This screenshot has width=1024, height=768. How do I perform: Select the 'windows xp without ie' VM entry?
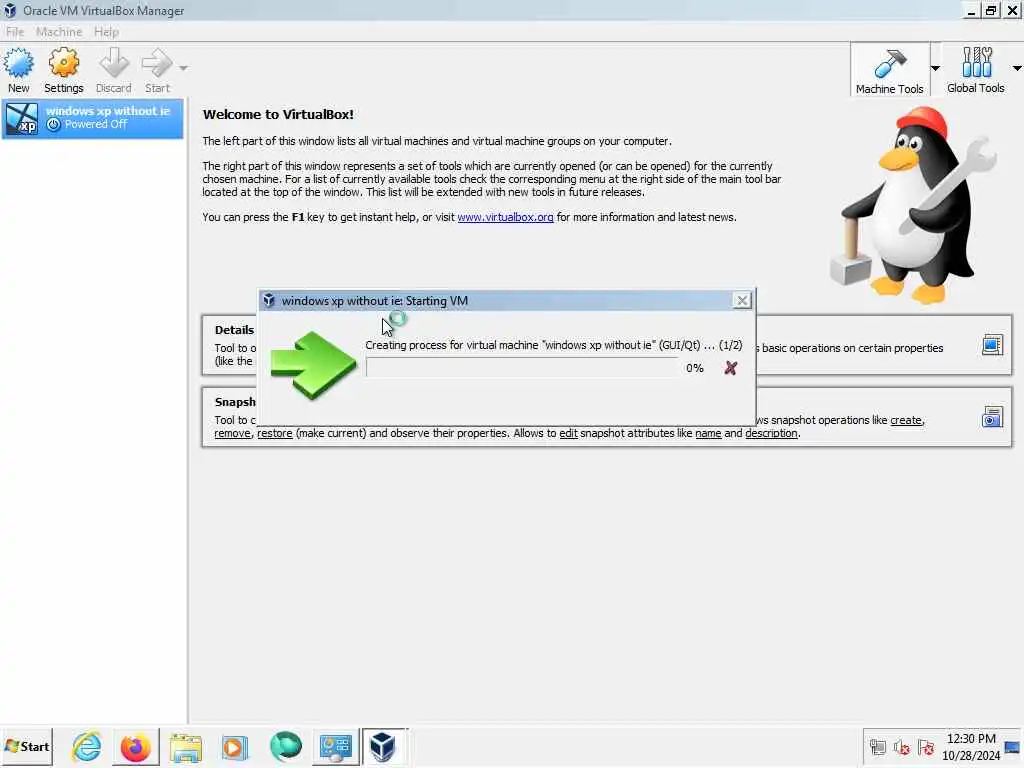click(x=93, y=118)
